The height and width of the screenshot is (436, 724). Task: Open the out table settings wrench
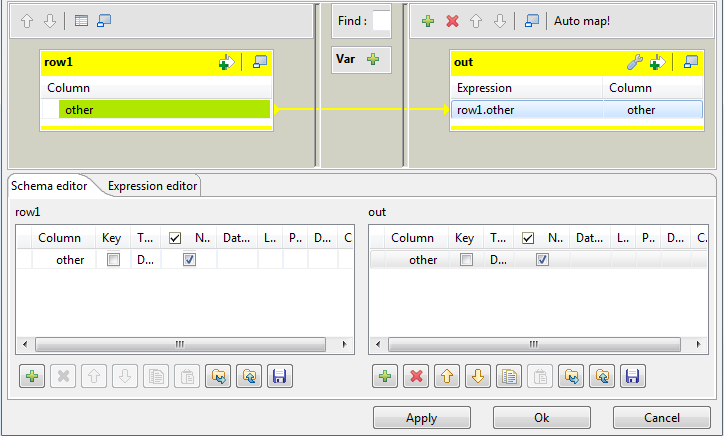(x=635, y=62)
